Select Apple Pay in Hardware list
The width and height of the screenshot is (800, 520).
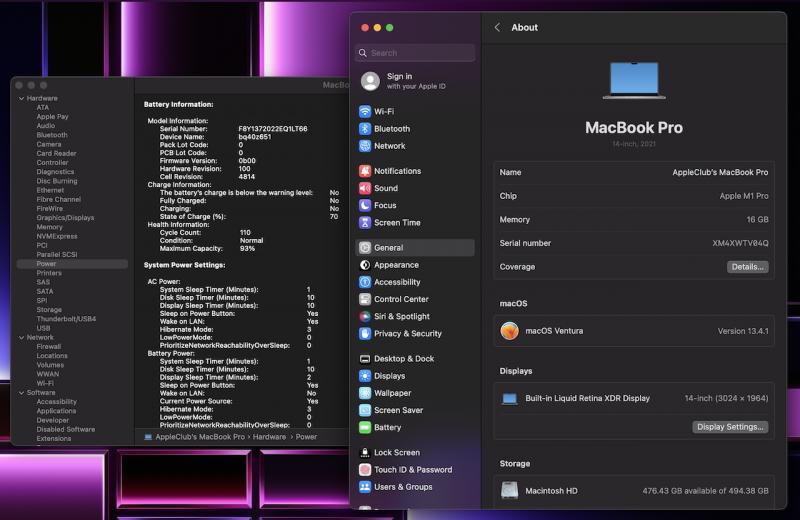(52, 116)
